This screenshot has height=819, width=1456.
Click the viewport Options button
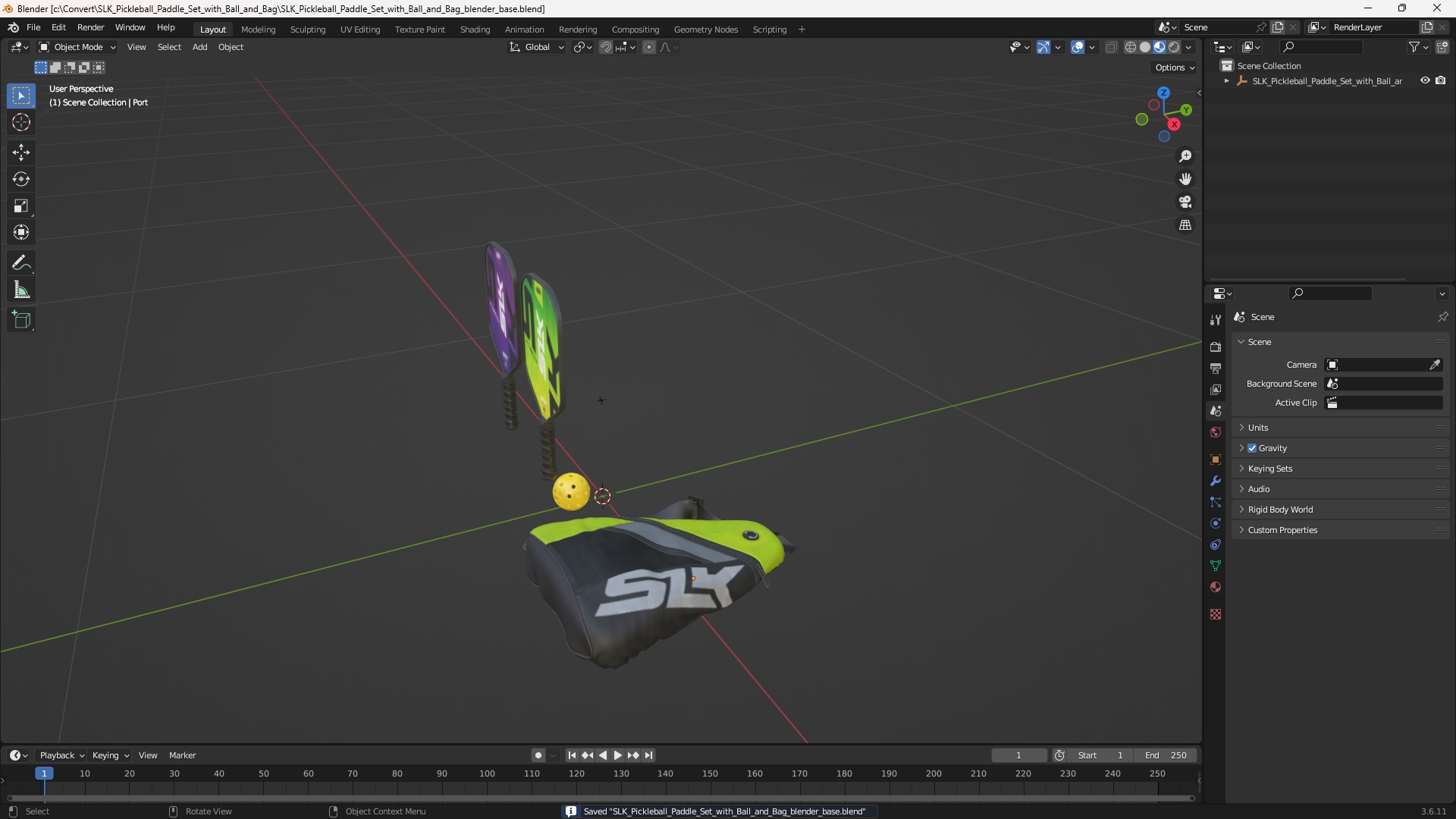point(1174,67)
